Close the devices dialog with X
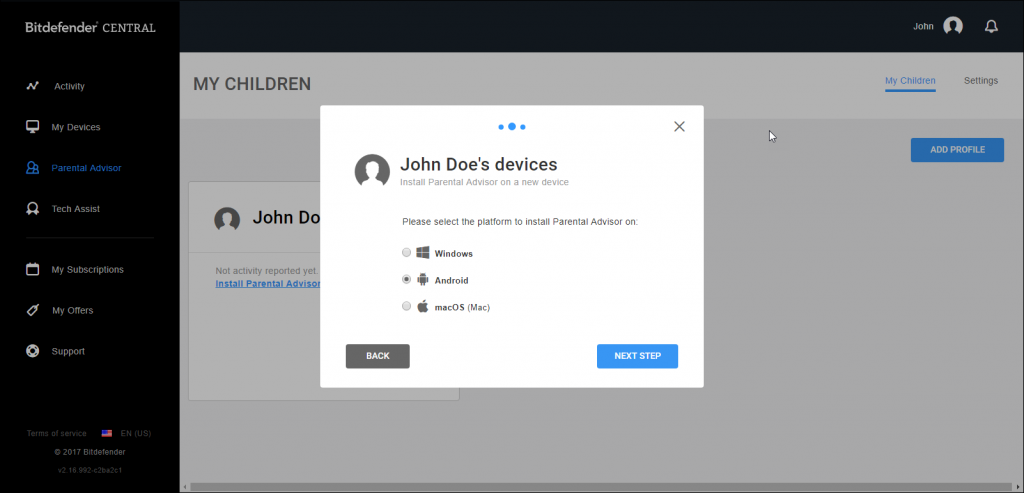The width and height of the screenshot is (1024, 493). tap(679, 127)
